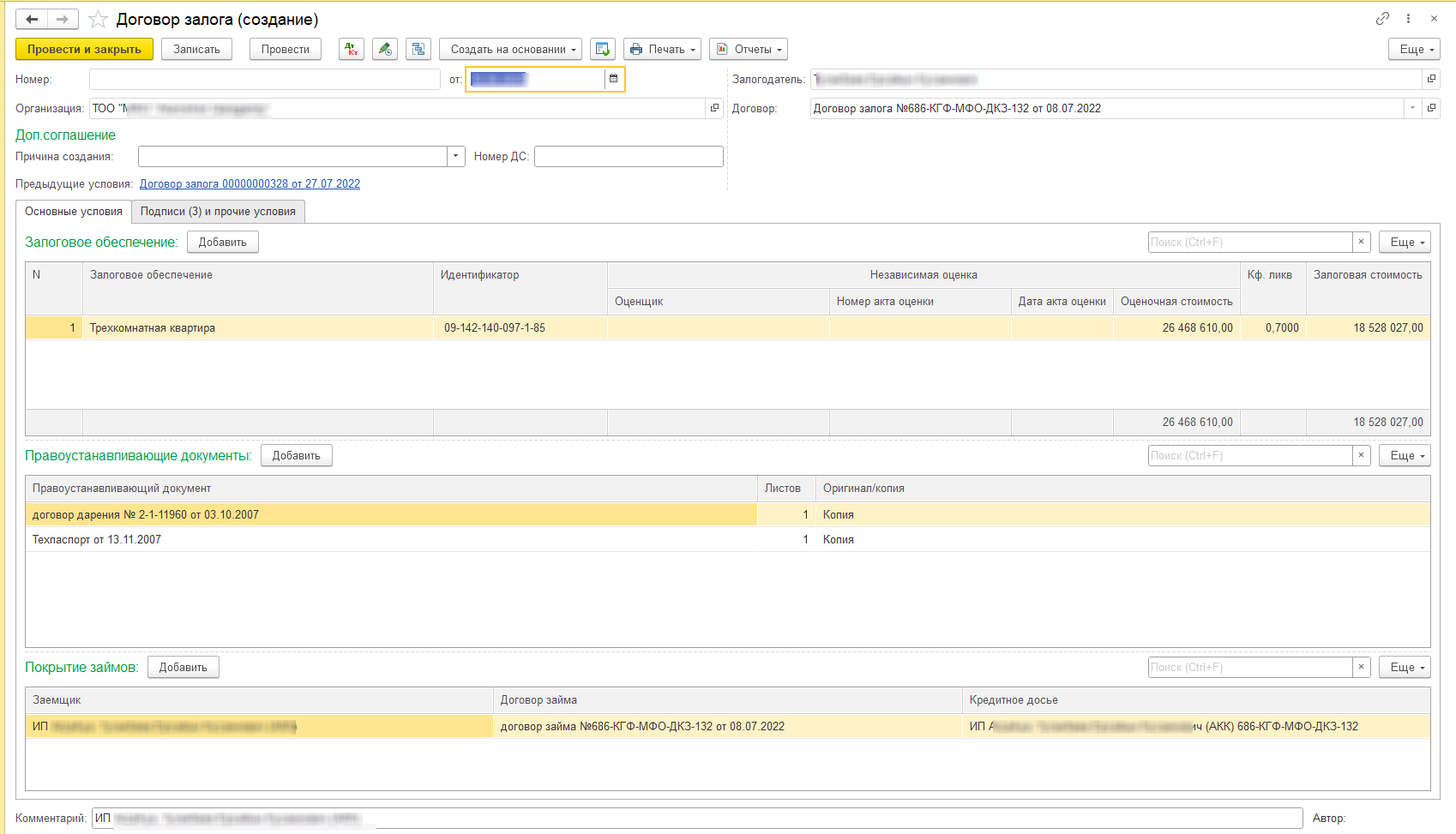This screenshot has height=834, width=1456.
Task: Click into the Комментарий field
Action: pos(697,818)
